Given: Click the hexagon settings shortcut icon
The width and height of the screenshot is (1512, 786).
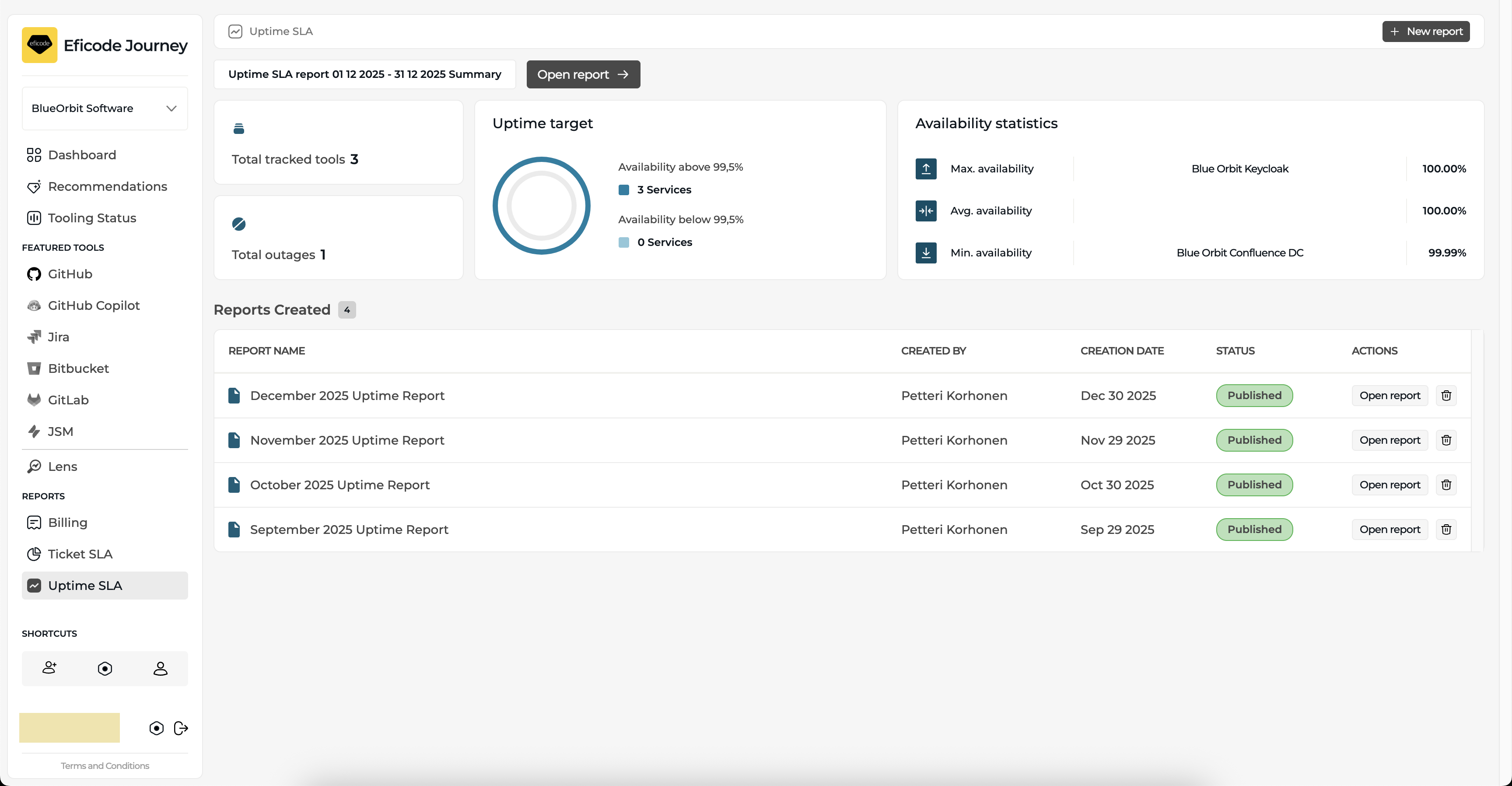Looking at the screenshot, I should click(105, 668).
